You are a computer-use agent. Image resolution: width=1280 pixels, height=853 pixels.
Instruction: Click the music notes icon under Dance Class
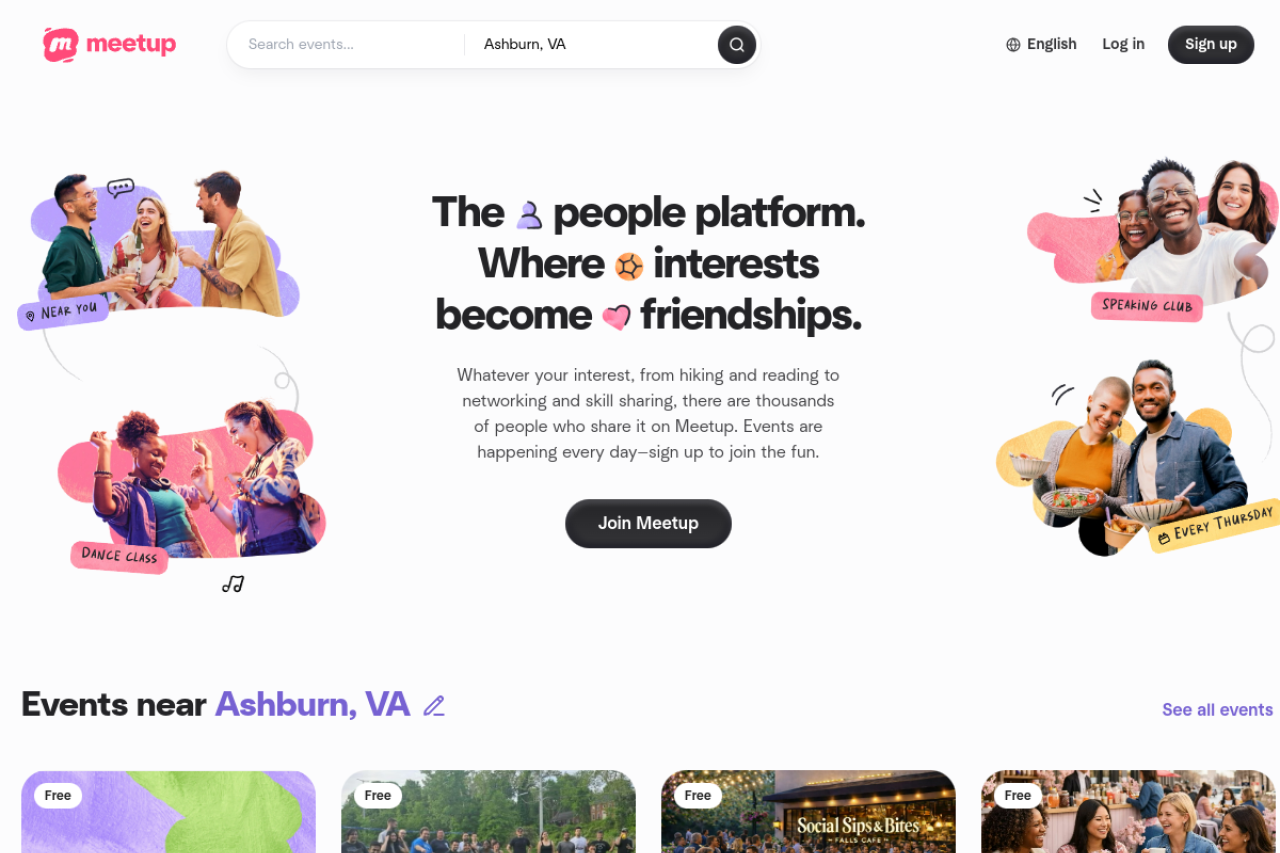tap(233, 584)
